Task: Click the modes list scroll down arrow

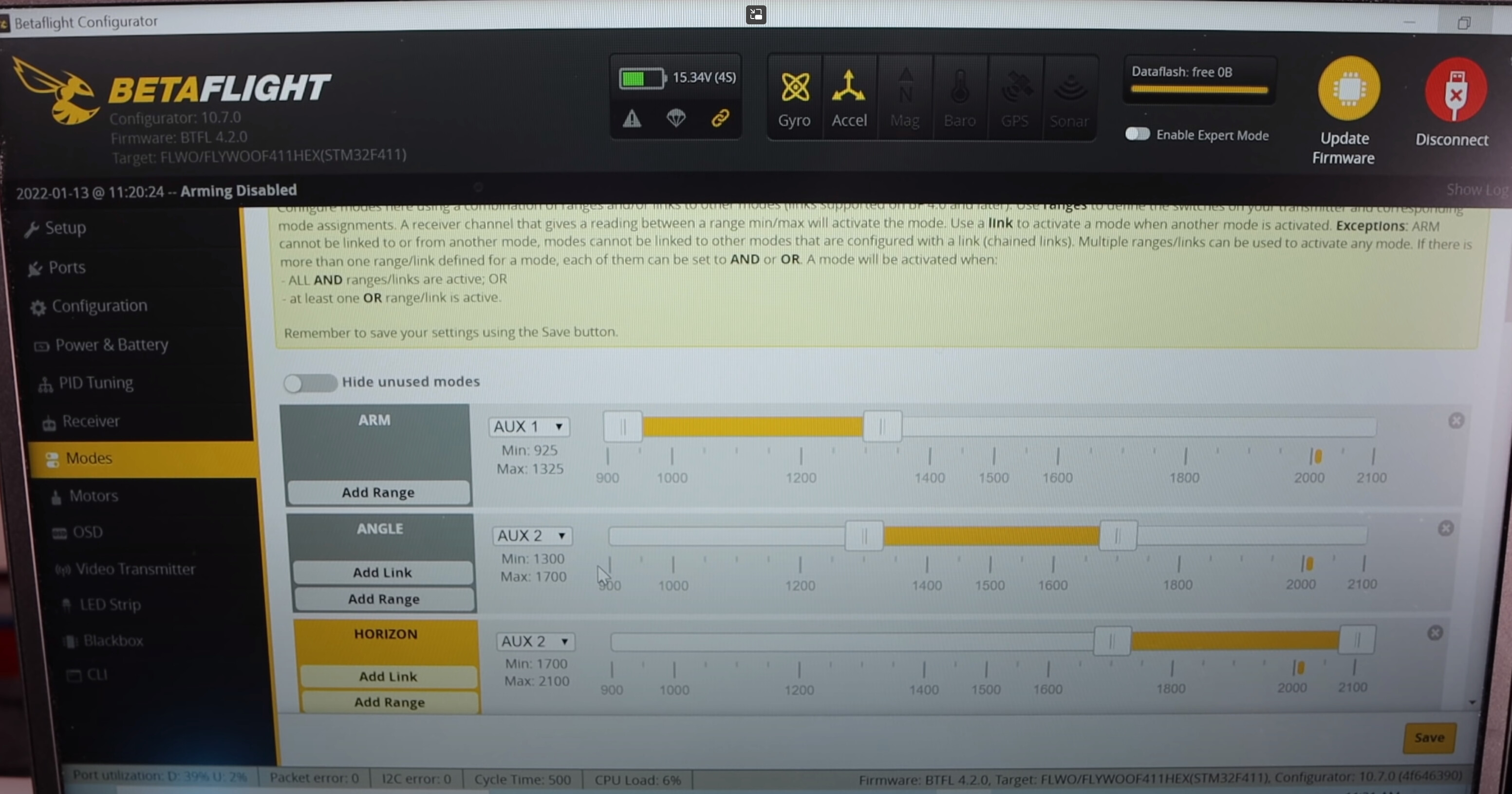Action: click(x=1472, y=702)
